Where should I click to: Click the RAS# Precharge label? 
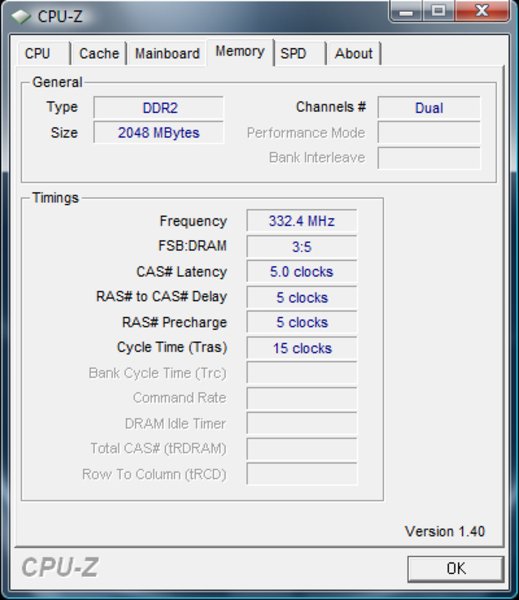[x=175, y=322]
